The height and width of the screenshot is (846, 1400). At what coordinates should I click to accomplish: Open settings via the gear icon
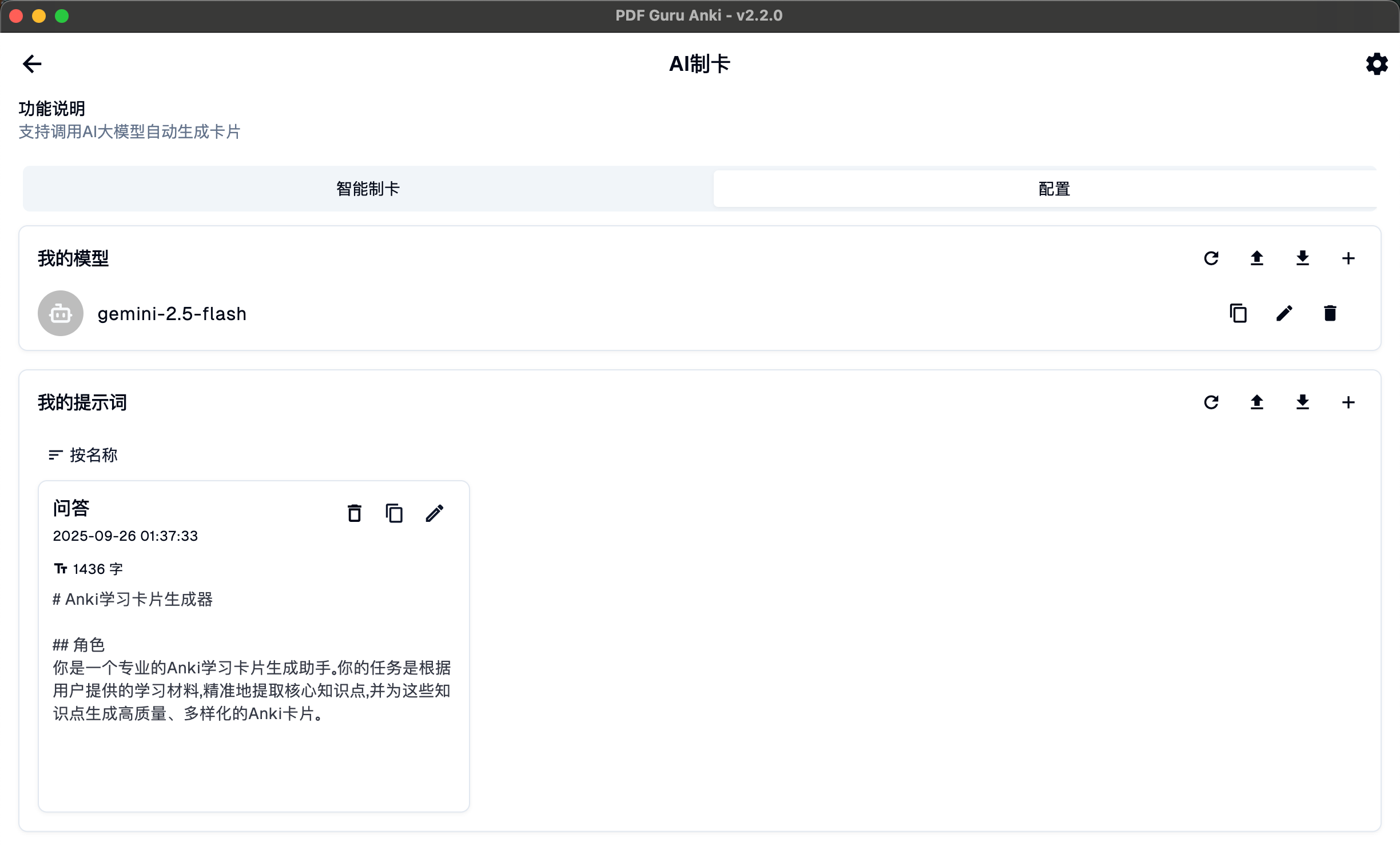click(1377, 64)
